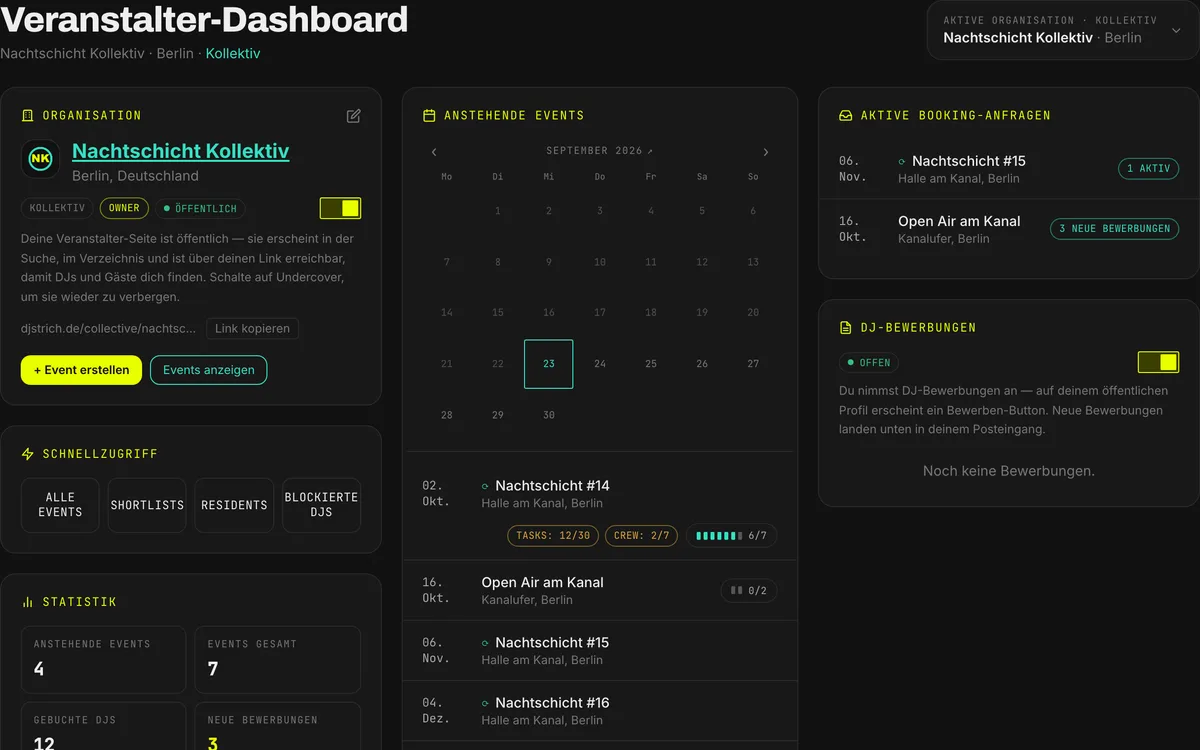Click the Tasks: 12/30 badge

click(x=552, y=536)
